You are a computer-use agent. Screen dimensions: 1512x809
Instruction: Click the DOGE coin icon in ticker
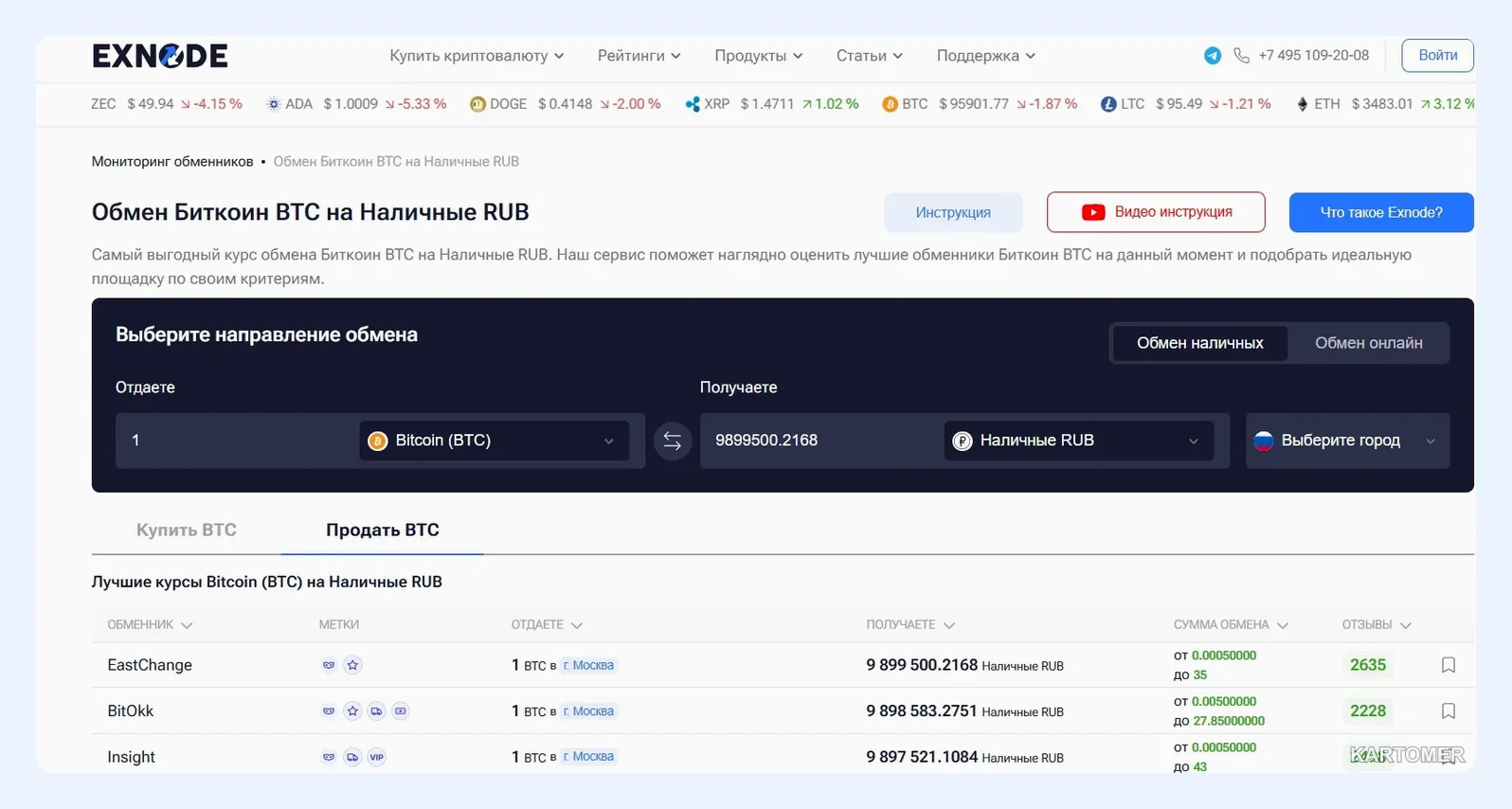[x=477, y=104]
